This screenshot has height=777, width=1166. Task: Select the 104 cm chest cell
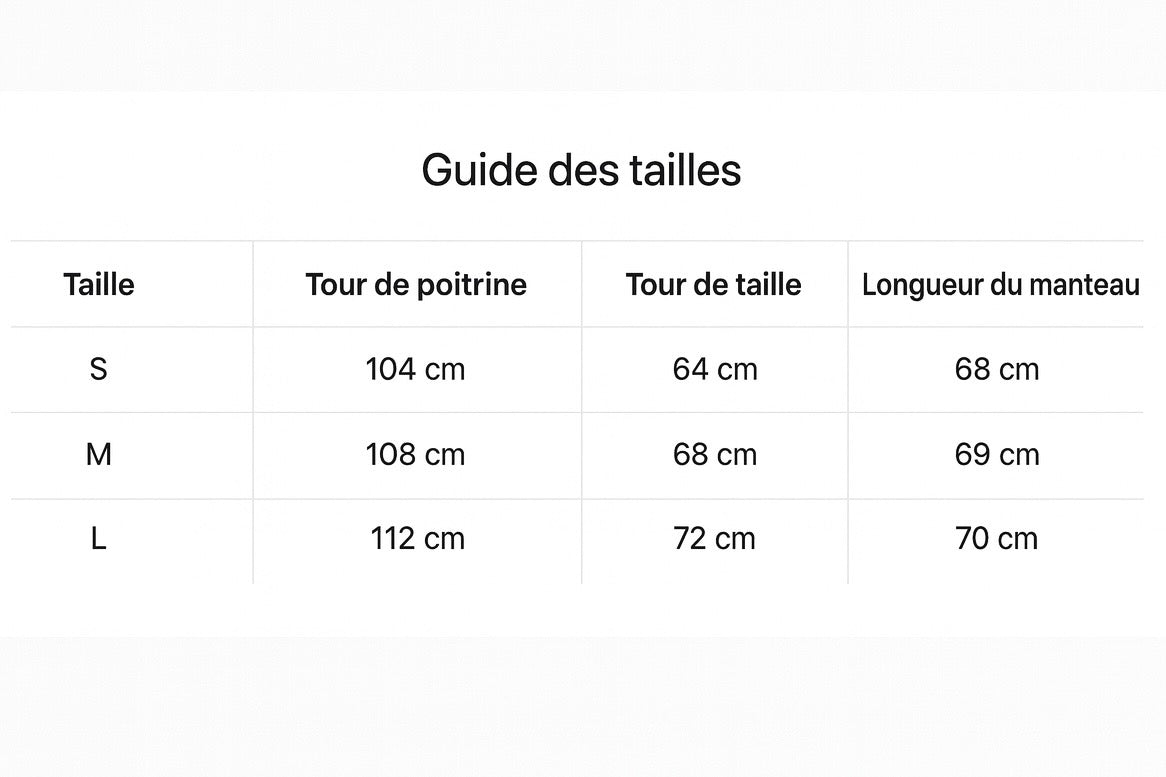coord(416,370)
